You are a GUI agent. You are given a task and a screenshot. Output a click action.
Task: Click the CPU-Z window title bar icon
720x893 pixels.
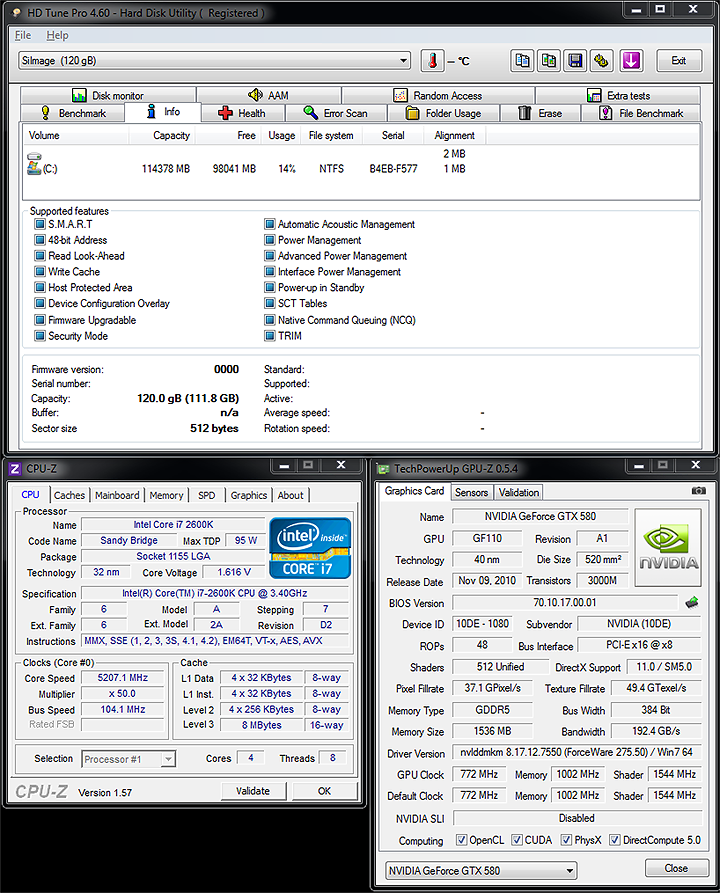(15, 469)
